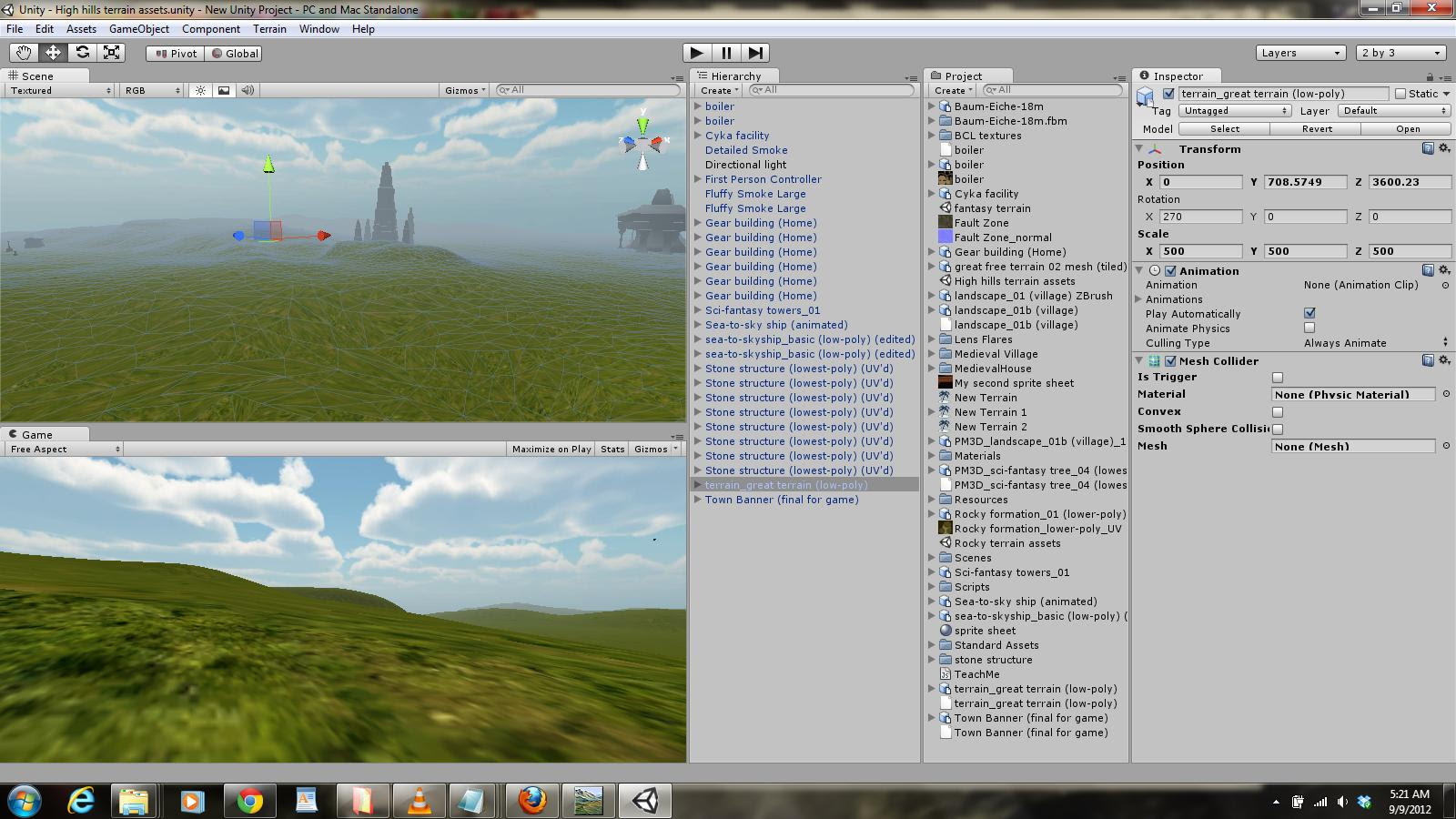Open Mesh Collider help icon
The width and height of the screenshot is (1456, 819).
(x=1428, y=360)
